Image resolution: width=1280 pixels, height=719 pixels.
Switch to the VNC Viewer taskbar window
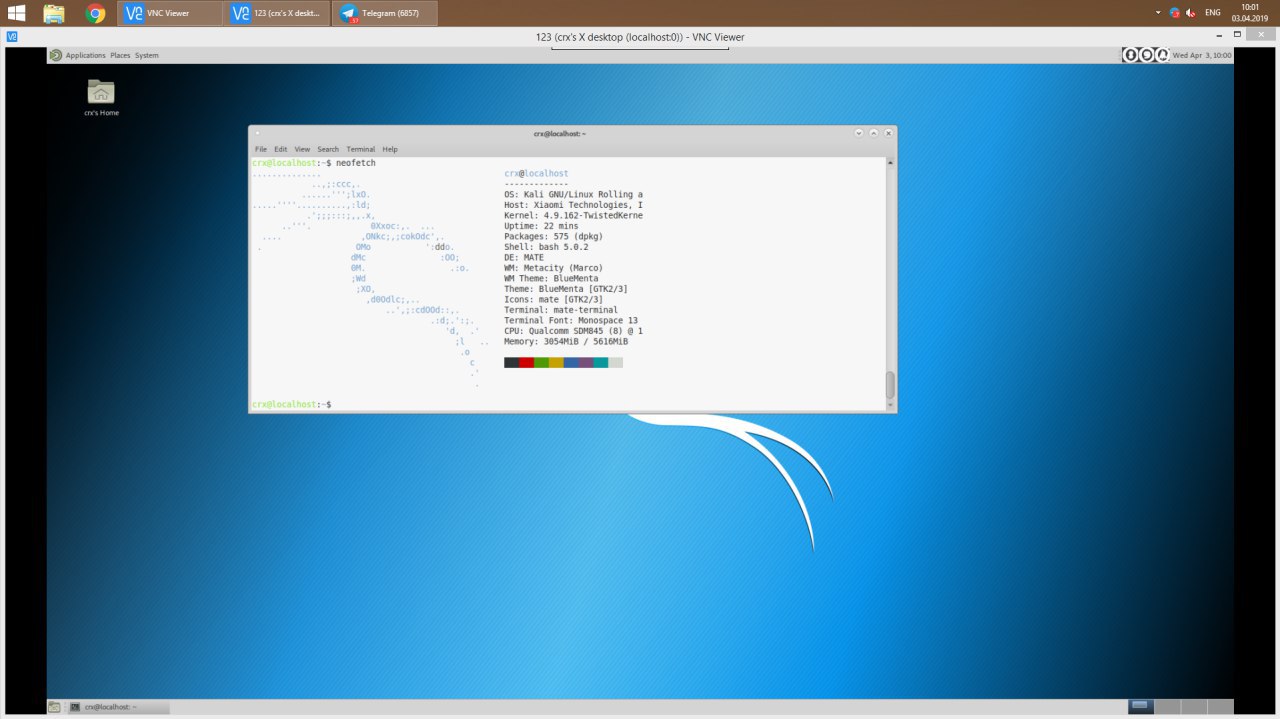170,13
